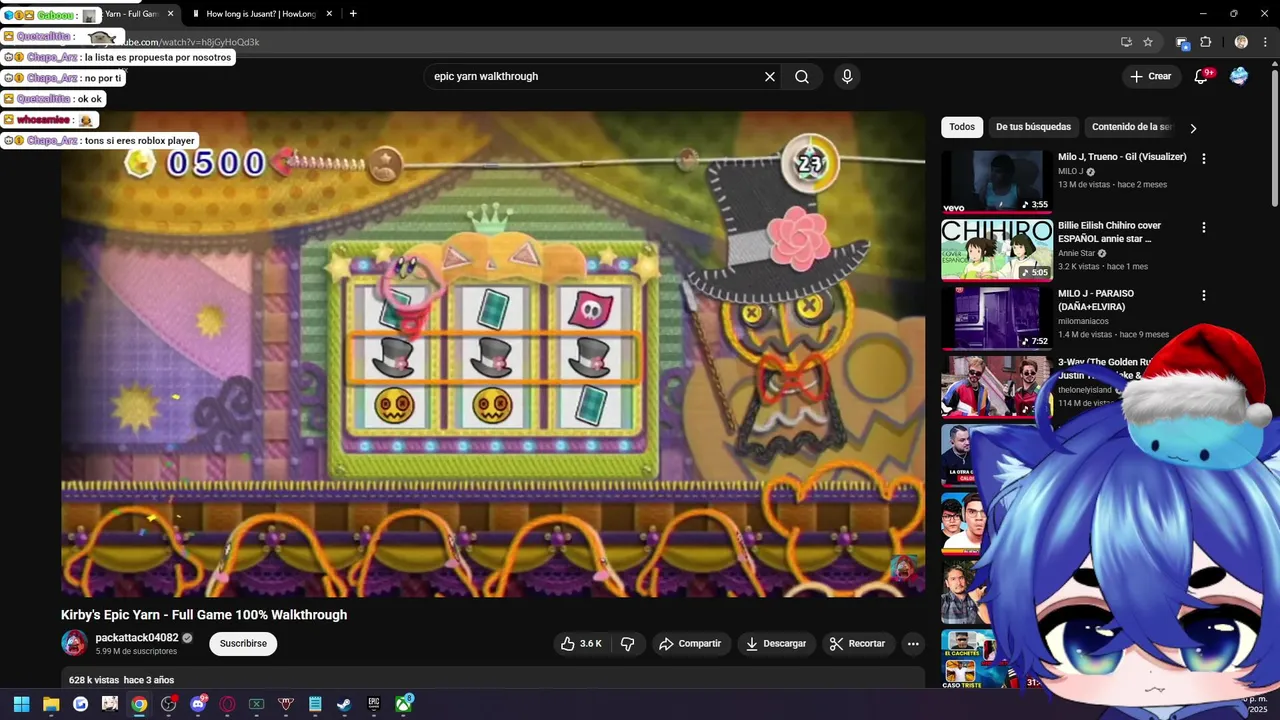
Task: Select the Todos filter chip
Action: [x=962, y=127]
